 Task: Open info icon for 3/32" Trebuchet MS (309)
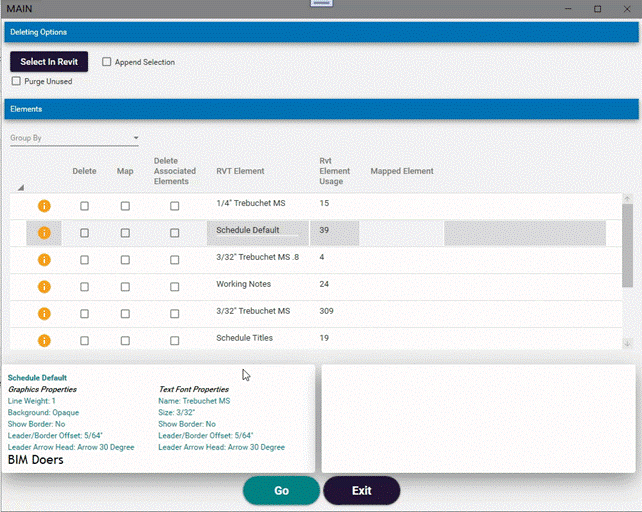pos(44,314)
